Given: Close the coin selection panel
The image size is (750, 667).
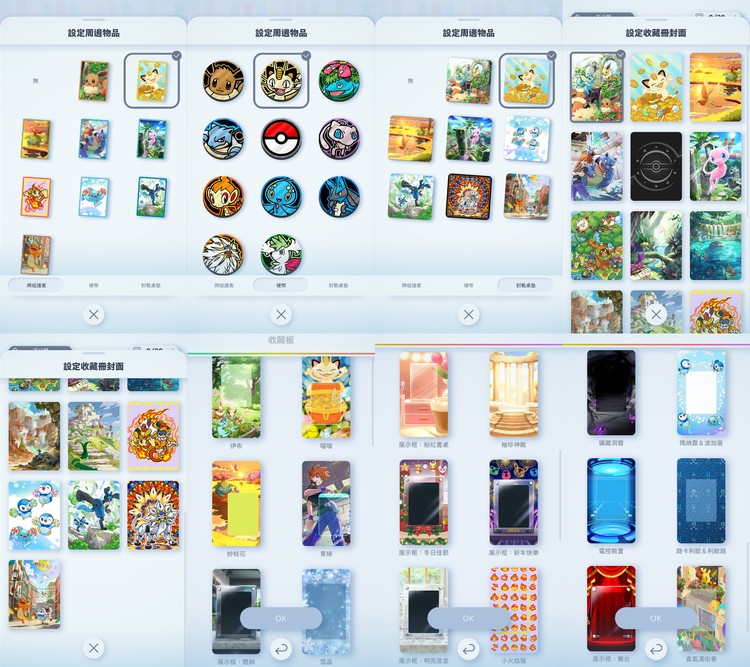Looking at the screenshot, I should (x=281, y=315).
